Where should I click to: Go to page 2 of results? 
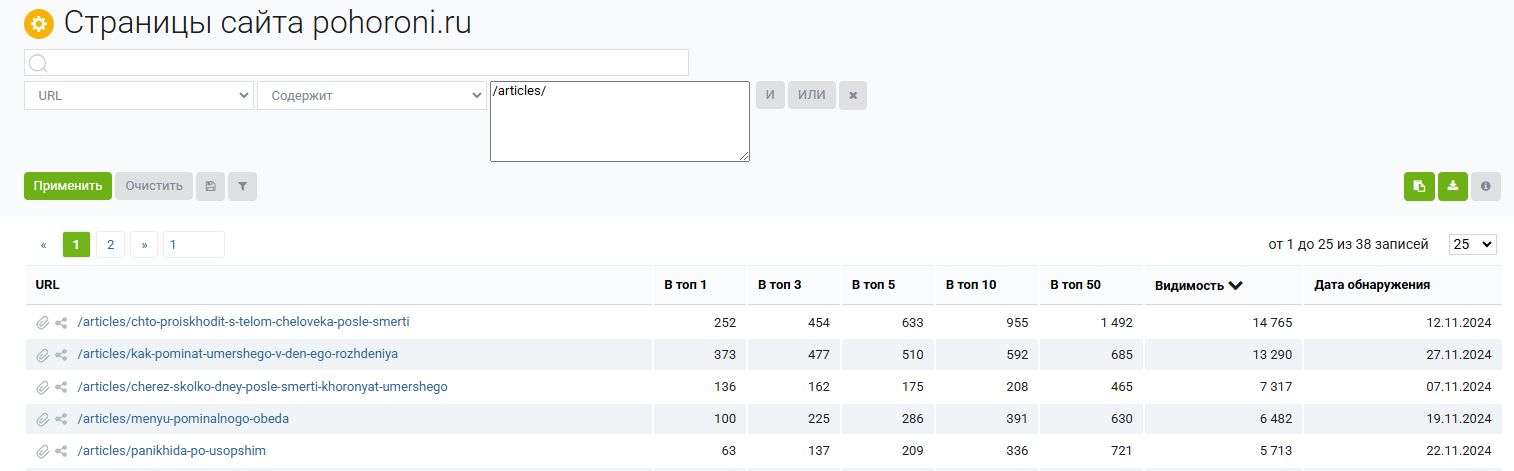coord(110,244)
